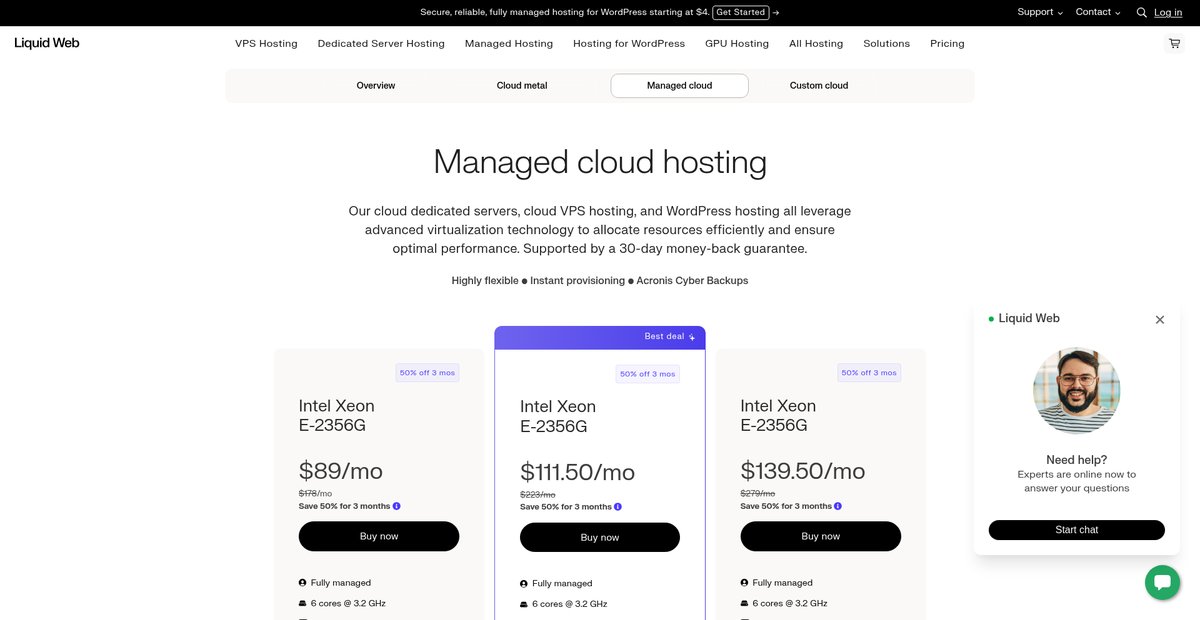
Task: Click Fully managed icon in $89 plan
Action: coord(303,582)
